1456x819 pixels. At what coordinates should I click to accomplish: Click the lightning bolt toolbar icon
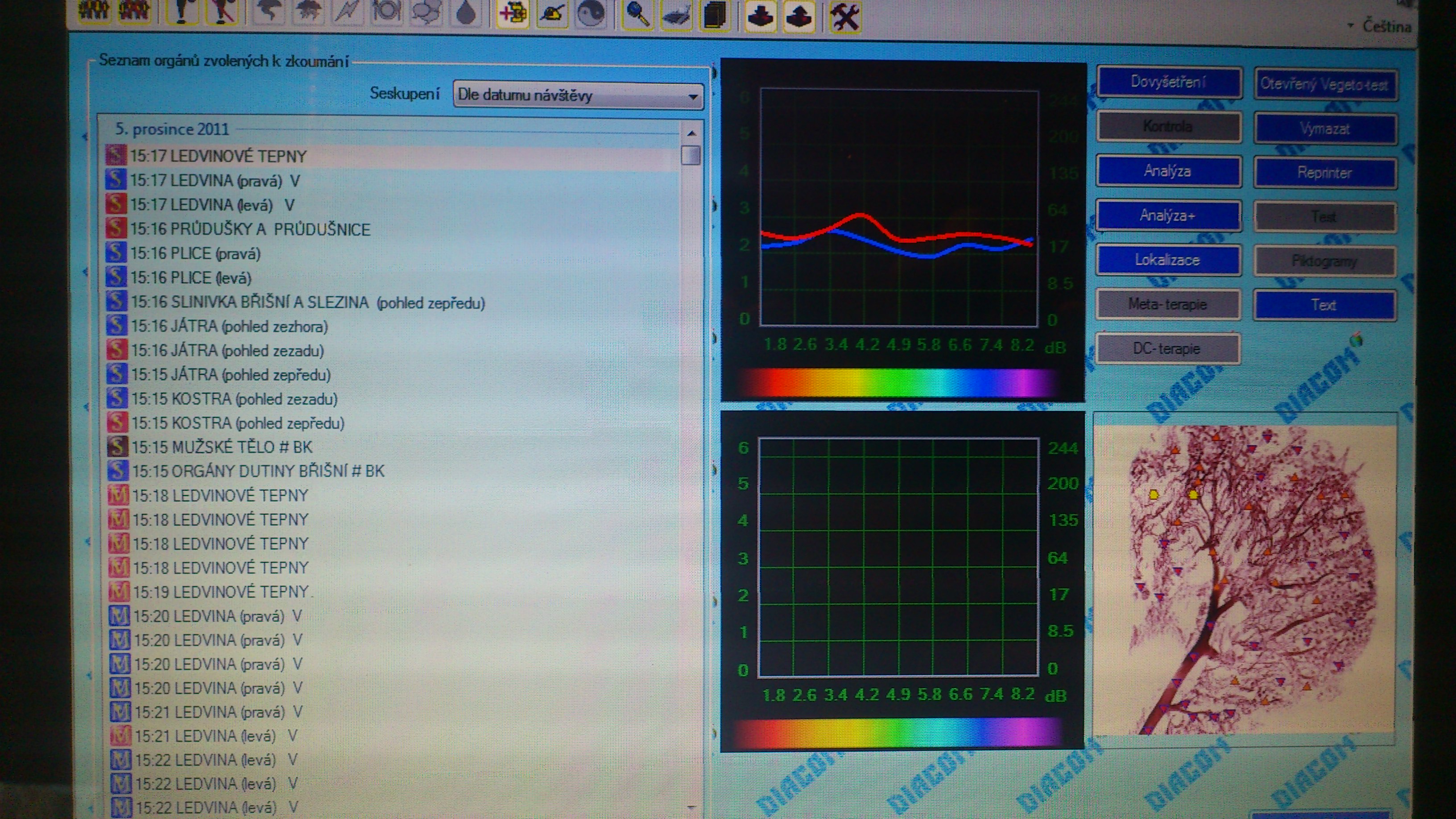click(347, 11)
